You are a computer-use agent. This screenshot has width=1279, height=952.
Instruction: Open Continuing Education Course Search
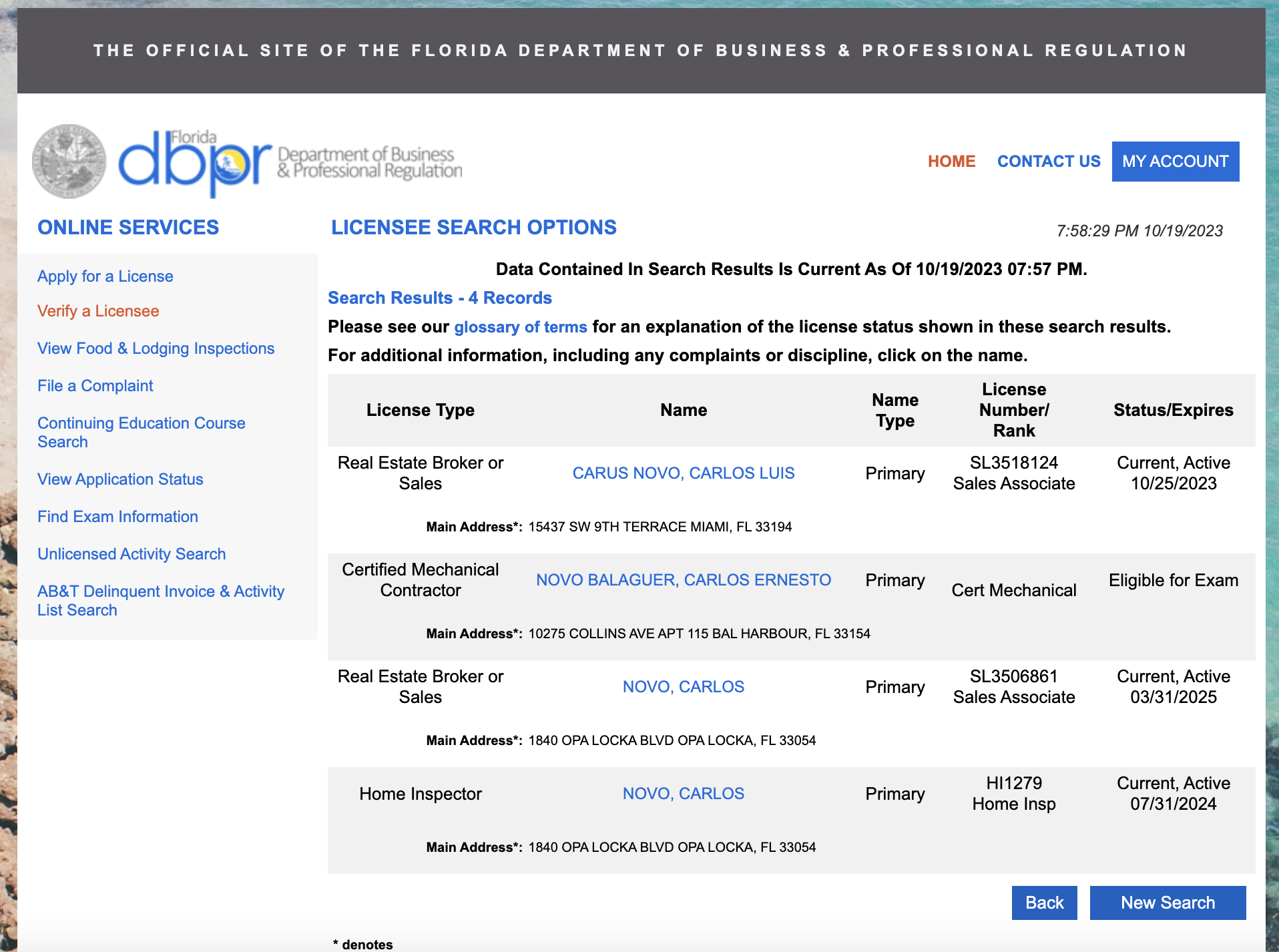tap(142, 433)
